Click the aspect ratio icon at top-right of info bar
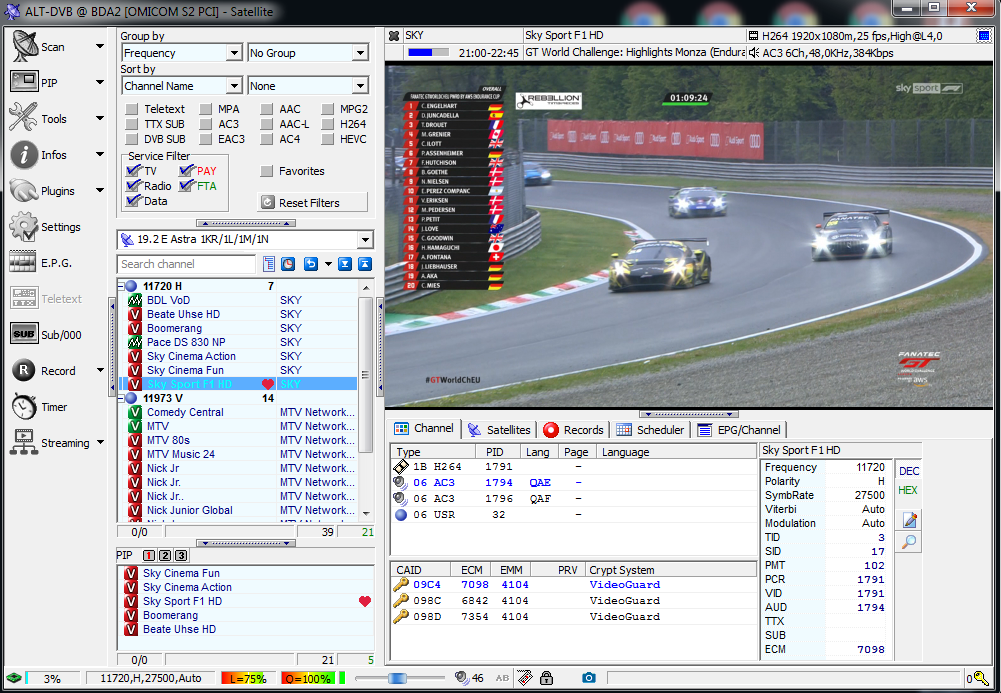Image resolution: width=1001 pixels, height=693 pixels. [x=984, y=36]
